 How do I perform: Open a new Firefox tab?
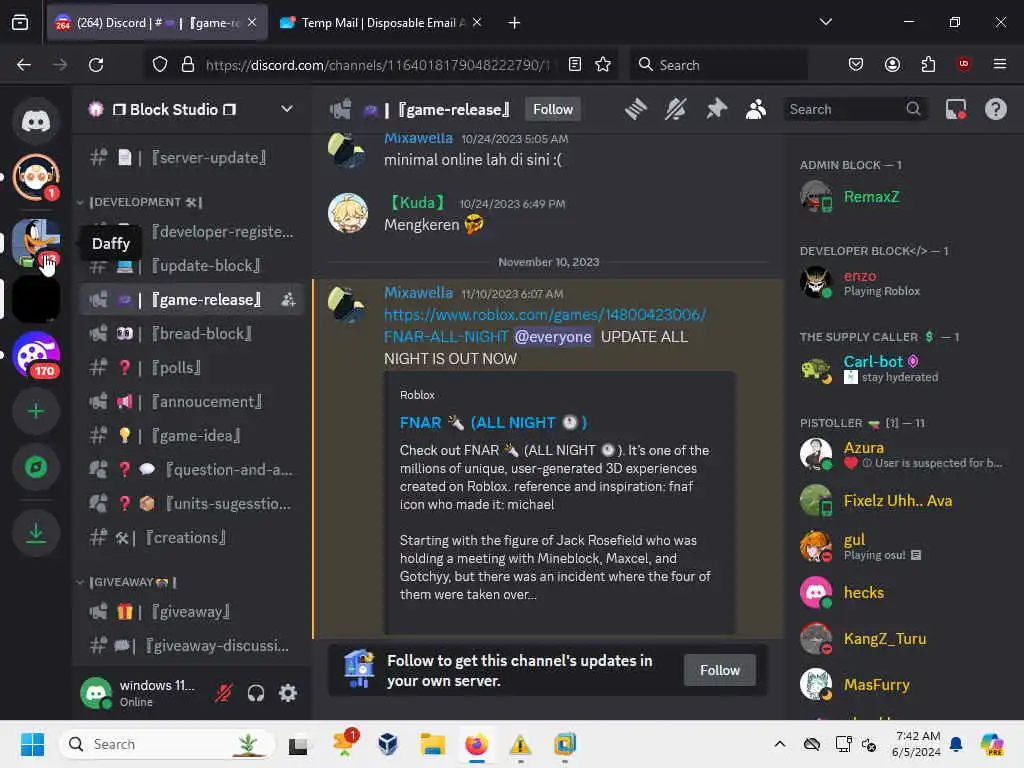click(x=515, y=23)
